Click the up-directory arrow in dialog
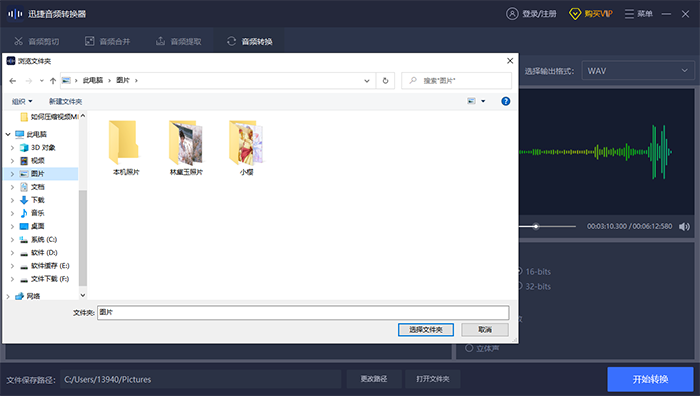 pos(53,81)
